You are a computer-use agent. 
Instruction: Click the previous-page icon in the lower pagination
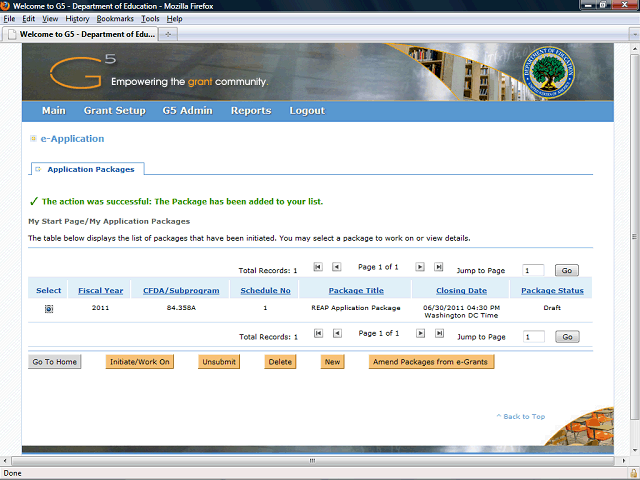(x=337, y=333)
